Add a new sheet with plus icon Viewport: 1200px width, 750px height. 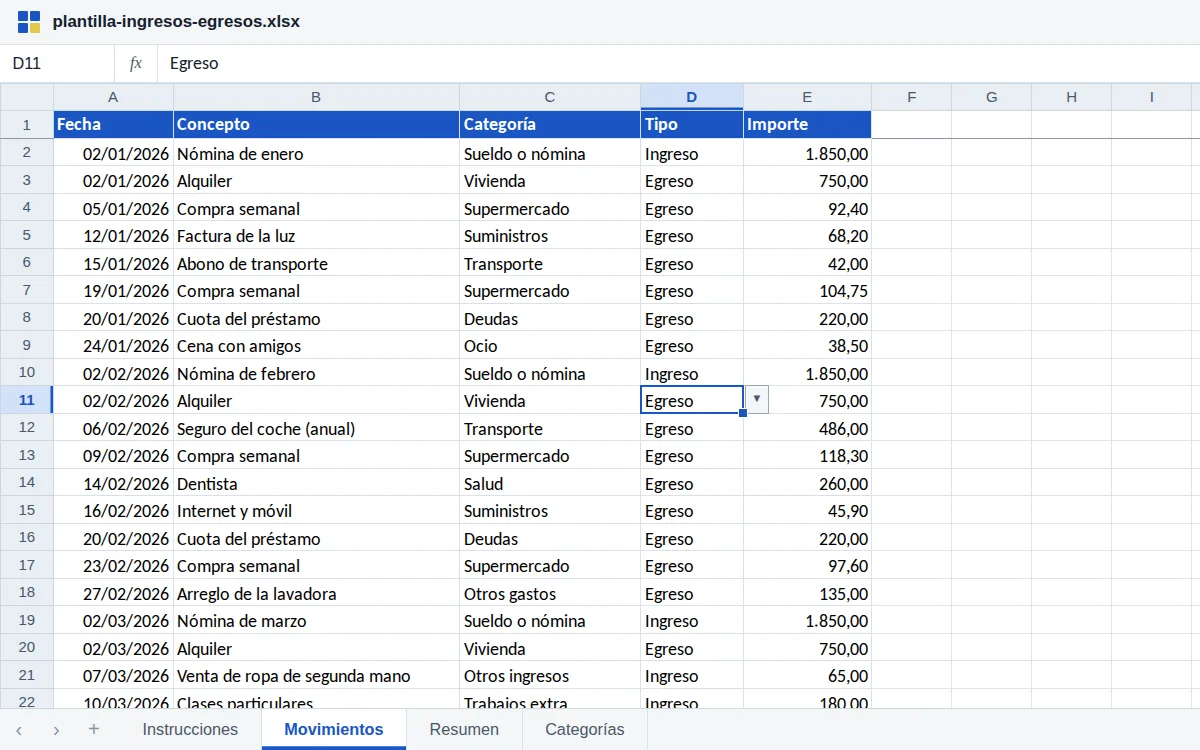click(x=94, y=729)
